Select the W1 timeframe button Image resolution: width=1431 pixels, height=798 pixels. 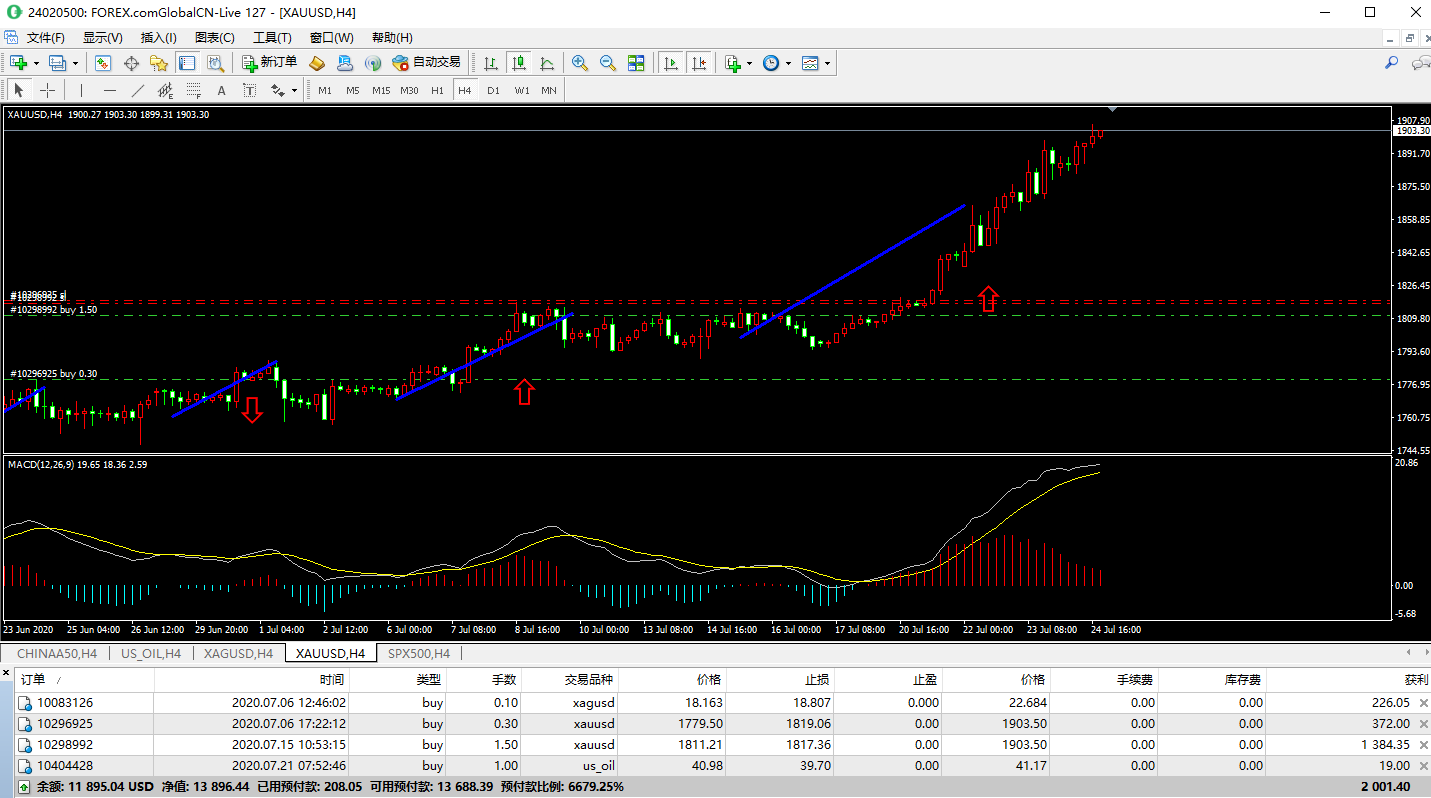(x=522, y=90)
